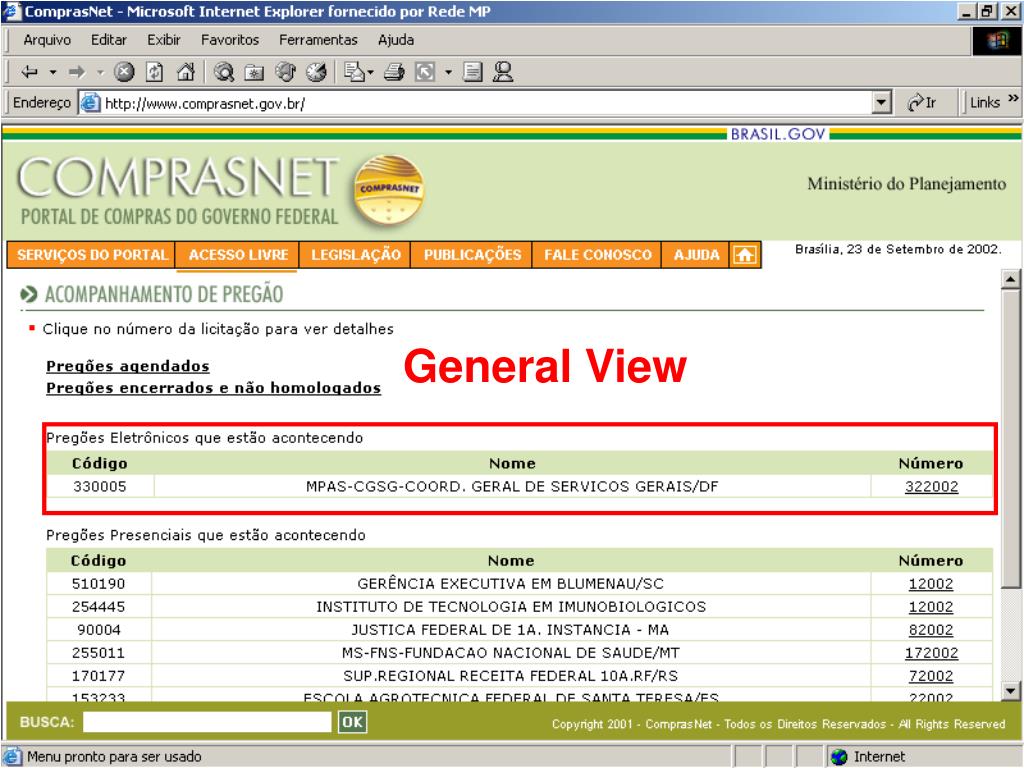Image resolution: width=1024 pixels, height=768 pixels.
Task: Open the Ajuda menu in the menu bar
Action: [396, 40]
